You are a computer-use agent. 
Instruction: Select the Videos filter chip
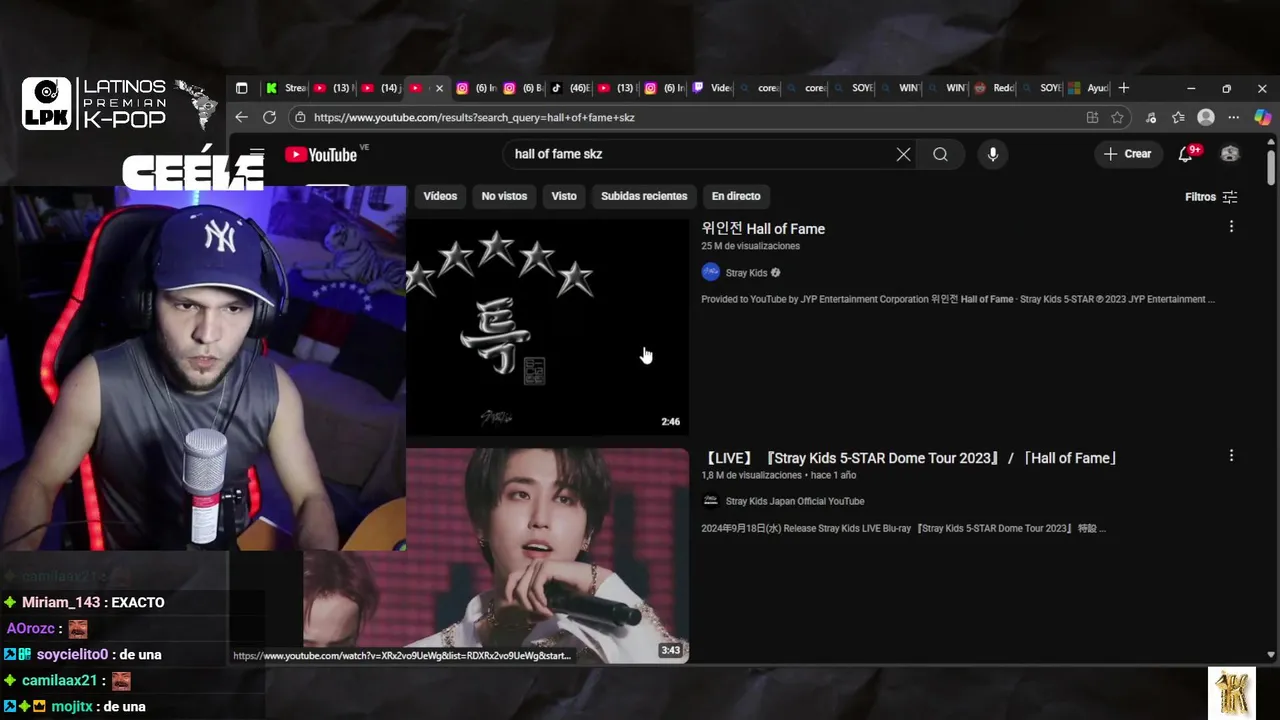(x=440, y=196)
